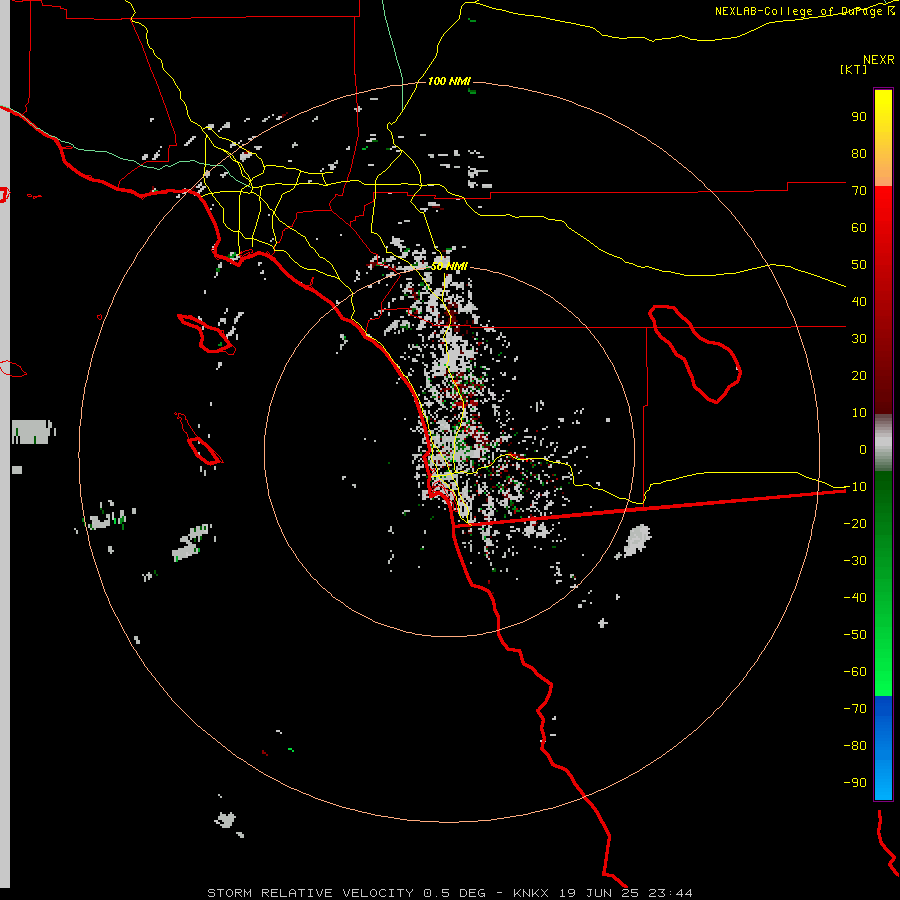Click the gray echo blob south of Salton Sea
The image size is (900, 900).
[635, 541]
